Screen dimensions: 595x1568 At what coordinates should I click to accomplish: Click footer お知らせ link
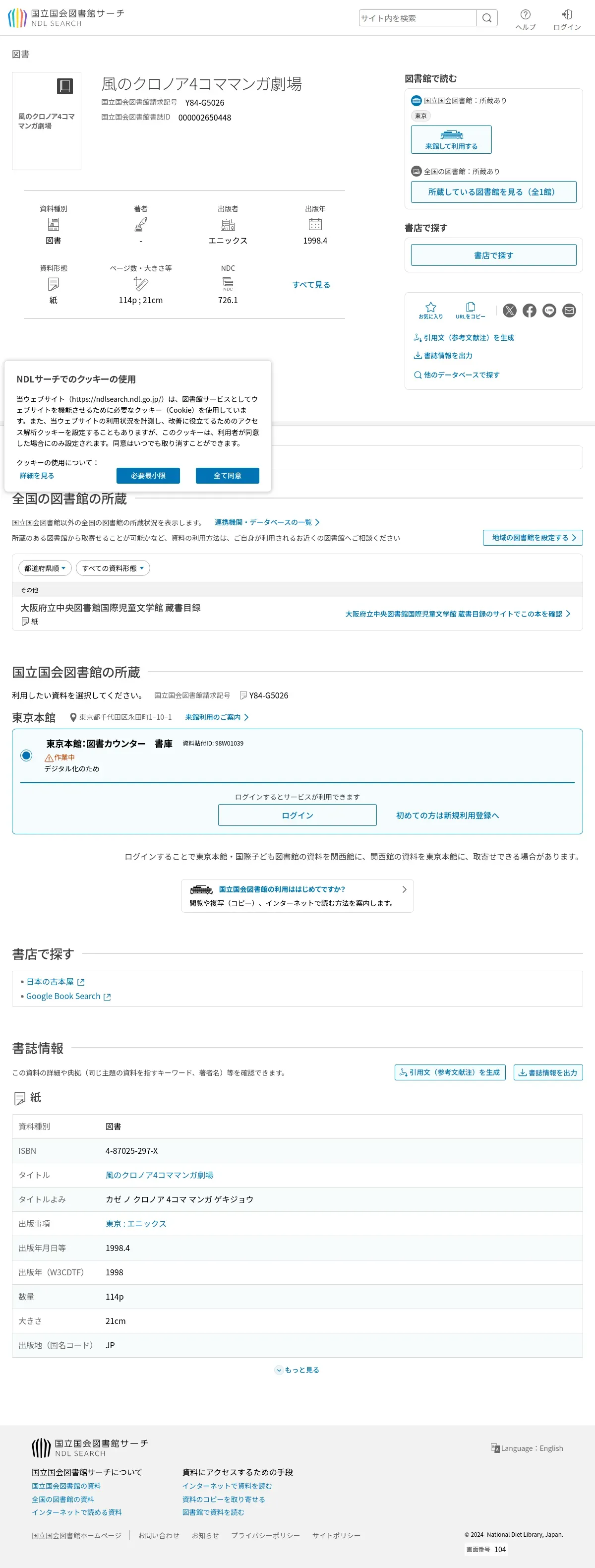pyautogui.click(x=205, y=1536)
